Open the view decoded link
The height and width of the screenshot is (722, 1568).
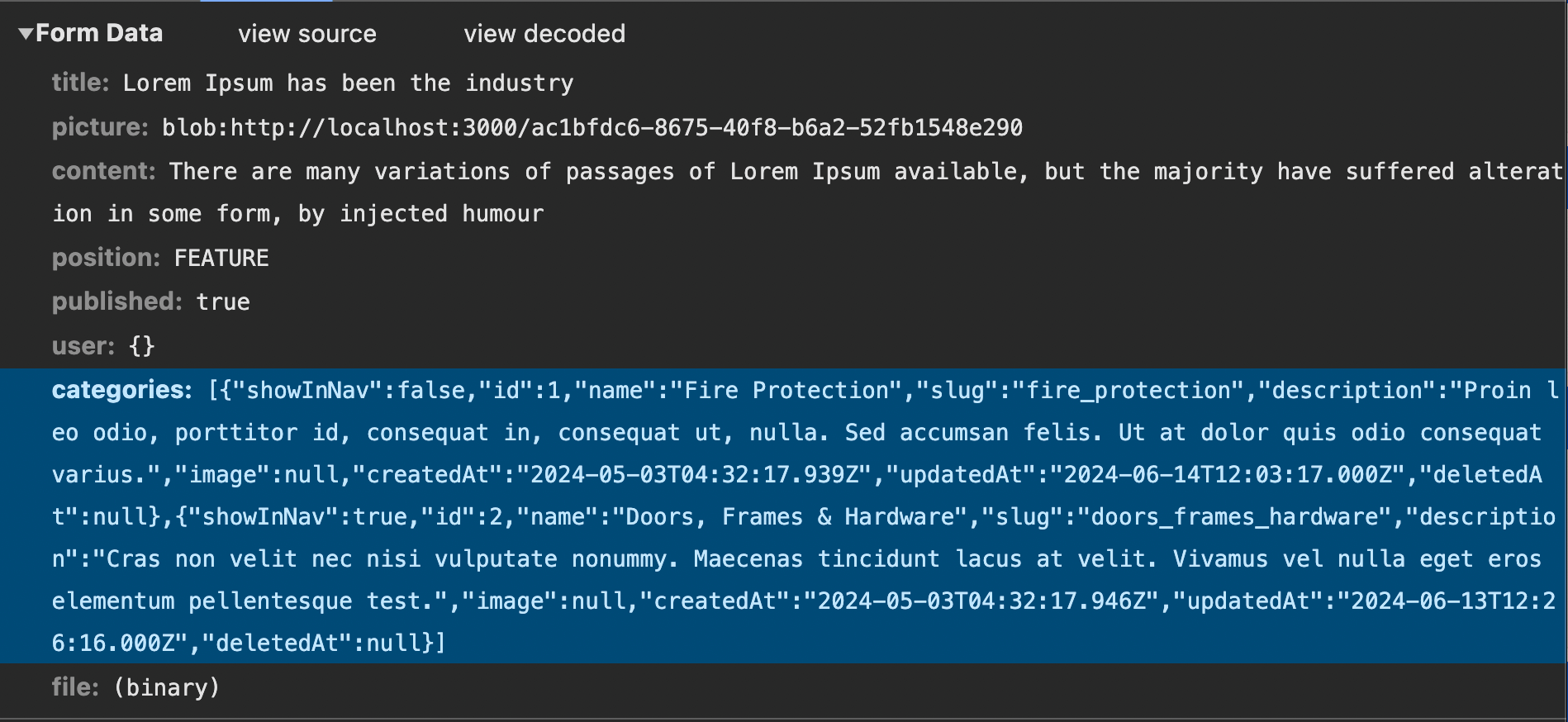coord(545,33)
